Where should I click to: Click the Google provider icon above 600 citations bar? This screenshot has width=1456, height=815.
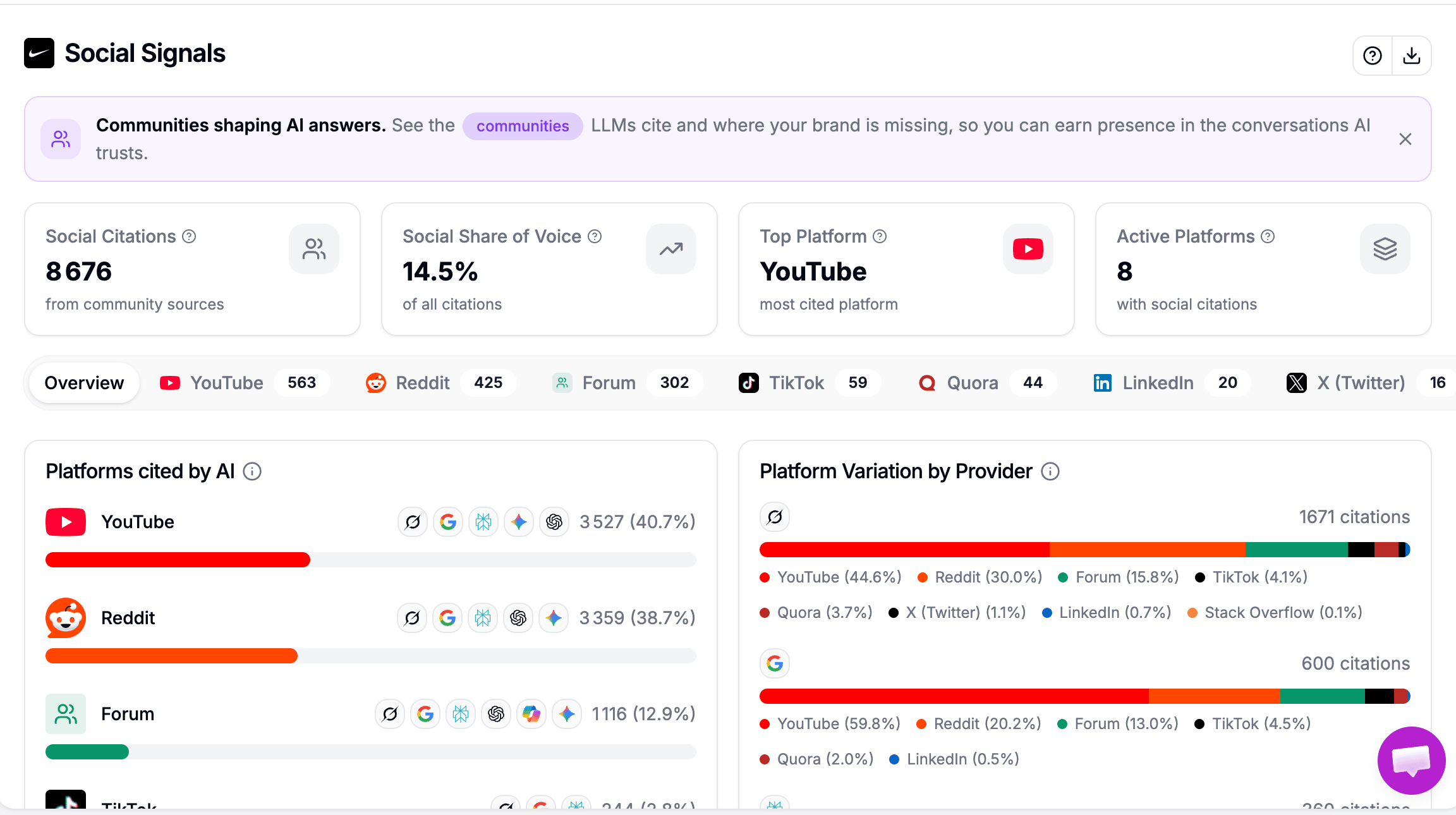tap(775, 663)
